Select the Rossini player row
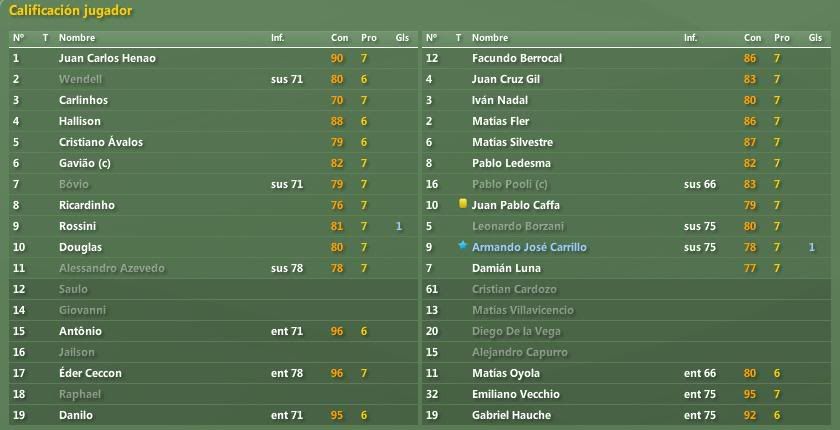 pos(213,227)
